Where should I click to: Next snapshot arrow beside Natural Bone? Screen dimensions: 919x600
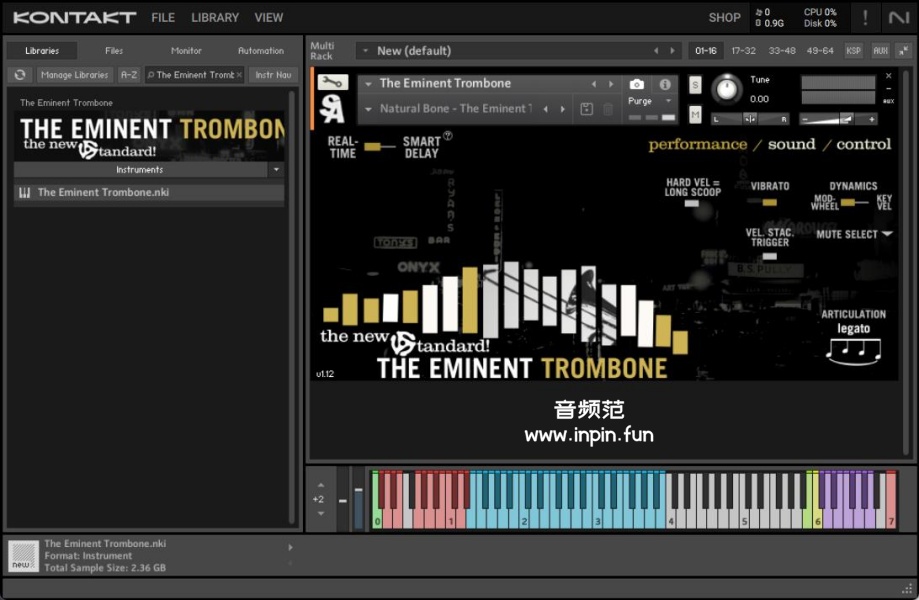point(563,109)
